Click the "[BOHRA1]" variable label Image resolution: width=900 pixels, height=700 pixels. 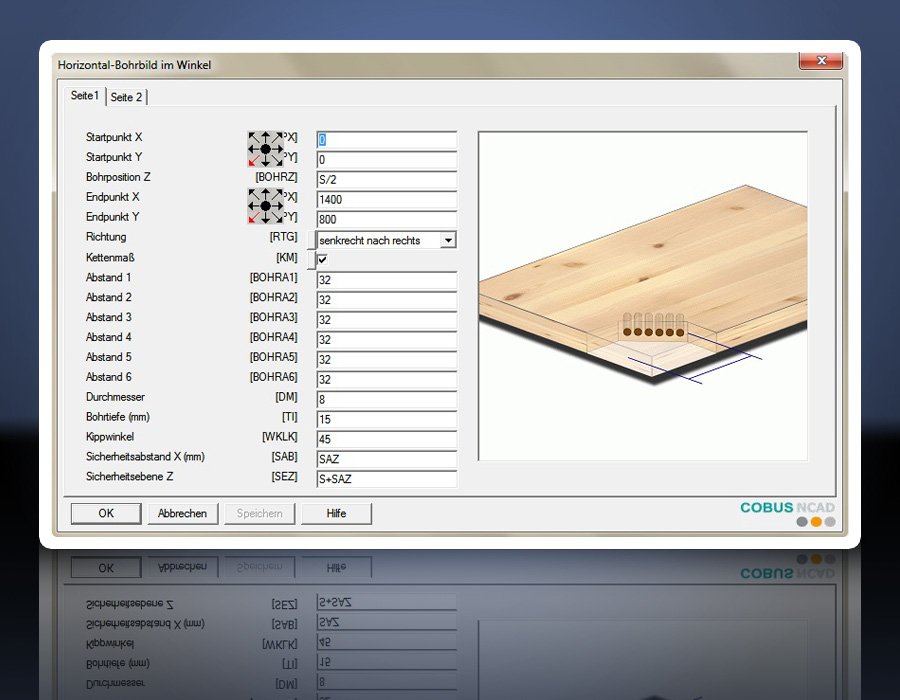[x=274, y=277]
